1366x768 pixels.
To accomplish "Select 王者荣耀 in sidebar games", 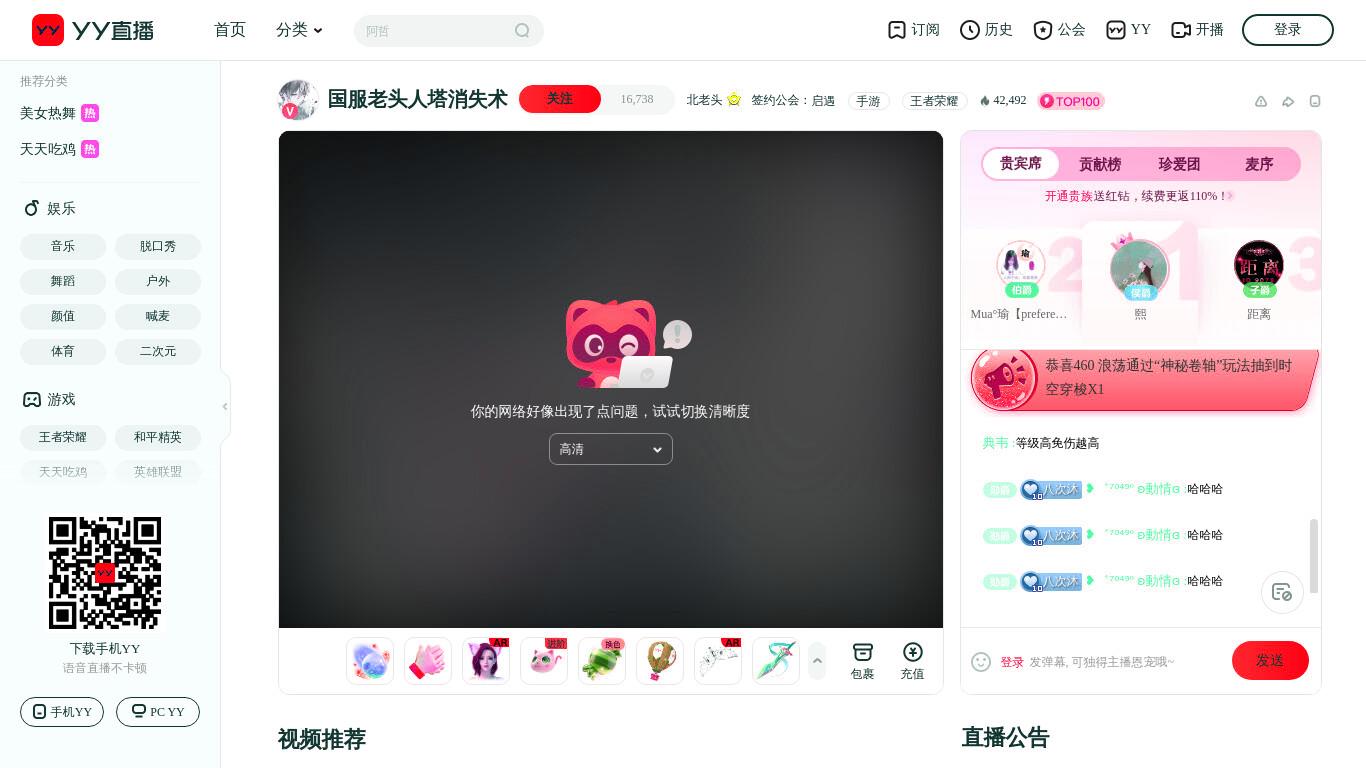I will [63, 437].
